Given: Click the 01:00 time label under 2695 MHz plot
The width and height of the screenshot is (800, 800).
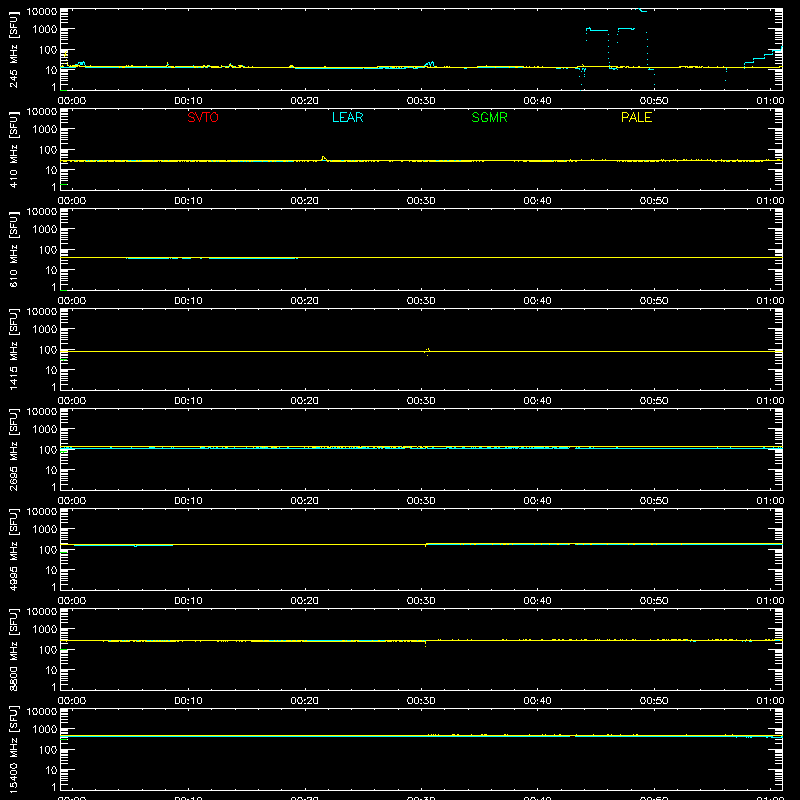Looking at the screenshot, I should click(770, 501).
